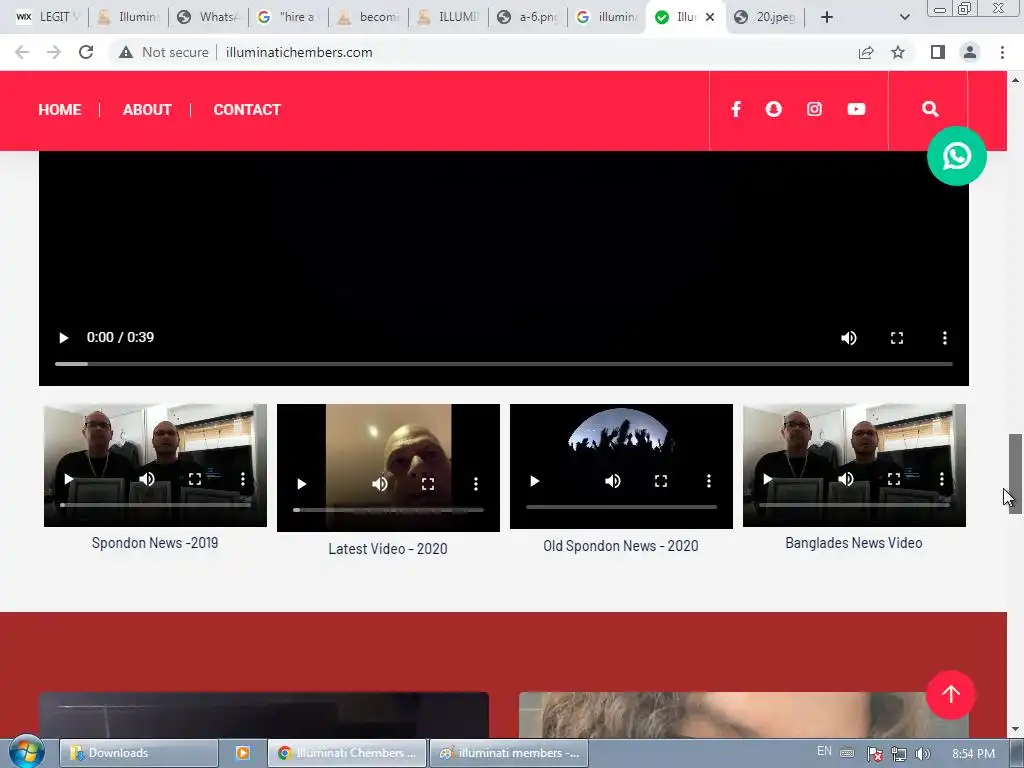This screenshot has width=1024, height=768.
Task: Open more options on the main video
Action: (944, 338)
